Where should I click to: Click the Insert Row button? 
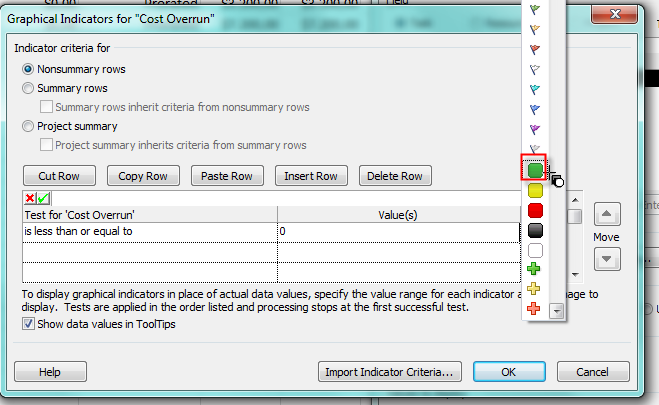pyautogui.click(x=311, y=176)
